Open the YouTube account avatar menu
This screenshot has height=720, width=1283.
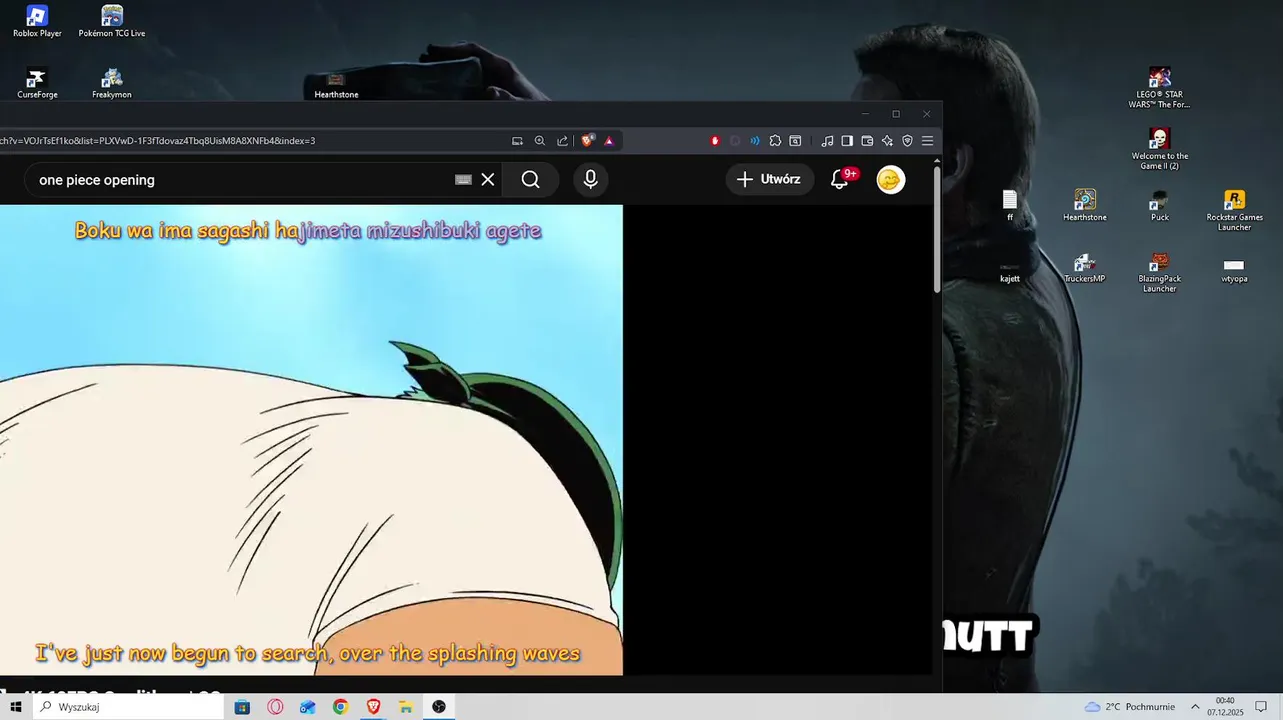891,180
